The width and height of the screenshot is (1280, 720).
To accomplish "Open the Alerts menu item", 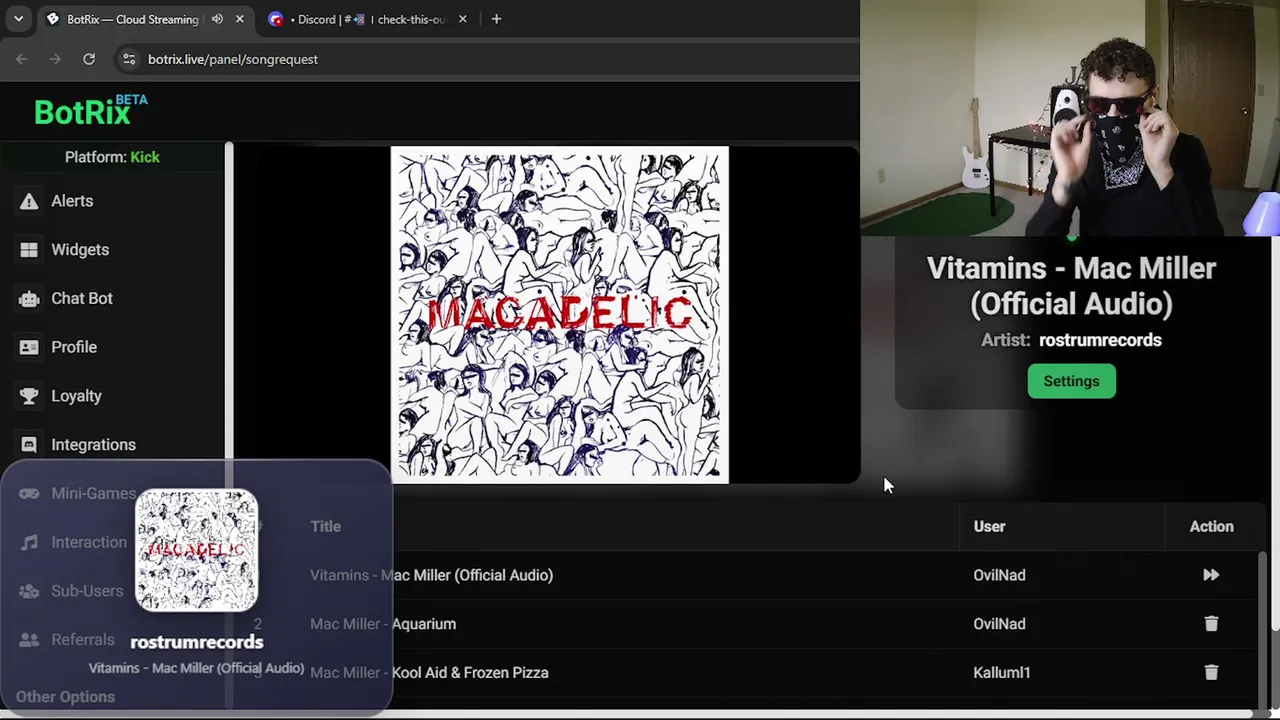I will pos(72,201).
